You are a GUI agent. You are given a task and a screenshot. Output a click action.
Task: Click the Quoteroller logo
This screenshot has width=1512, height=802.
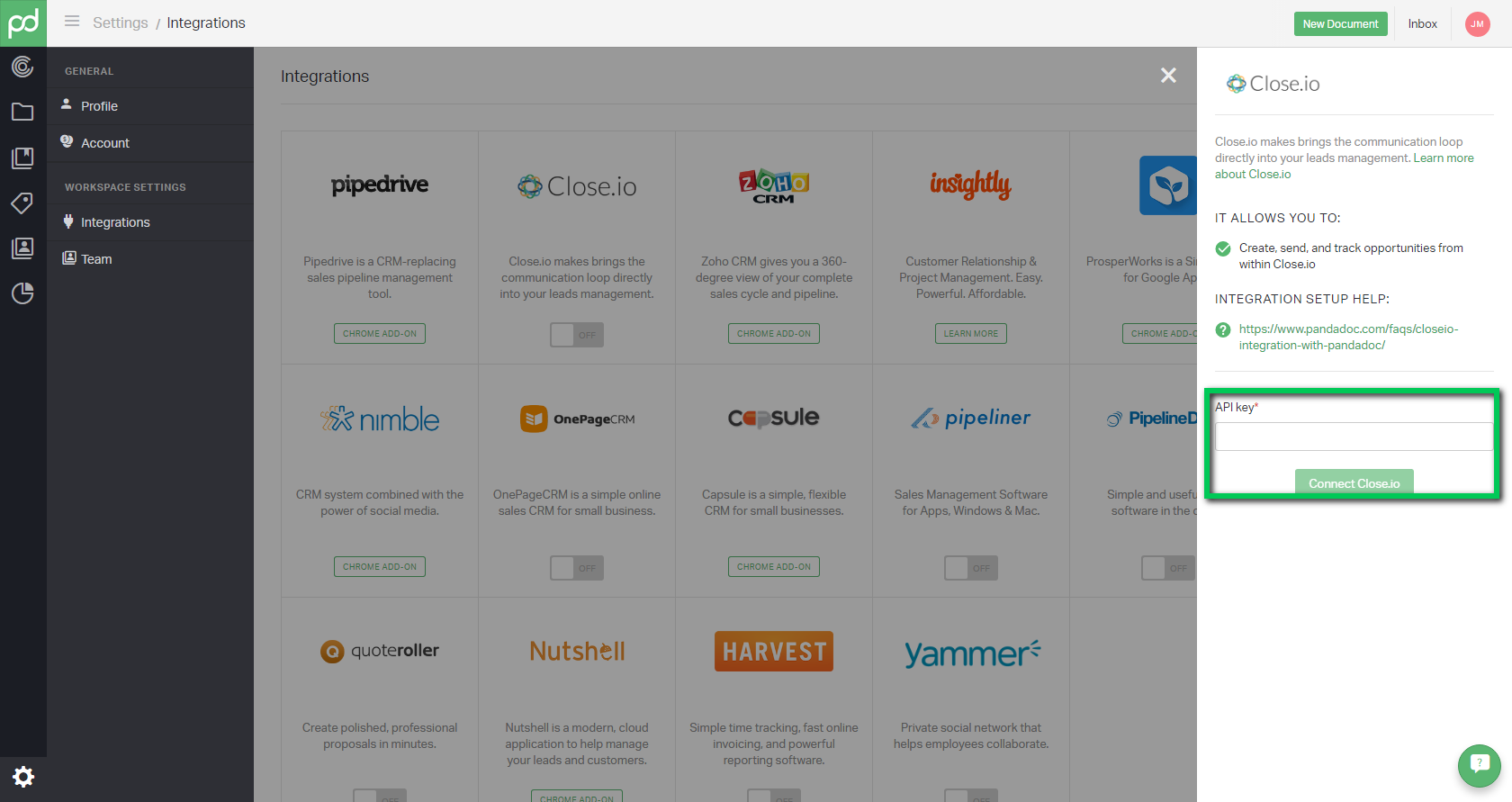pyautogui.click(x=380, y=651)
